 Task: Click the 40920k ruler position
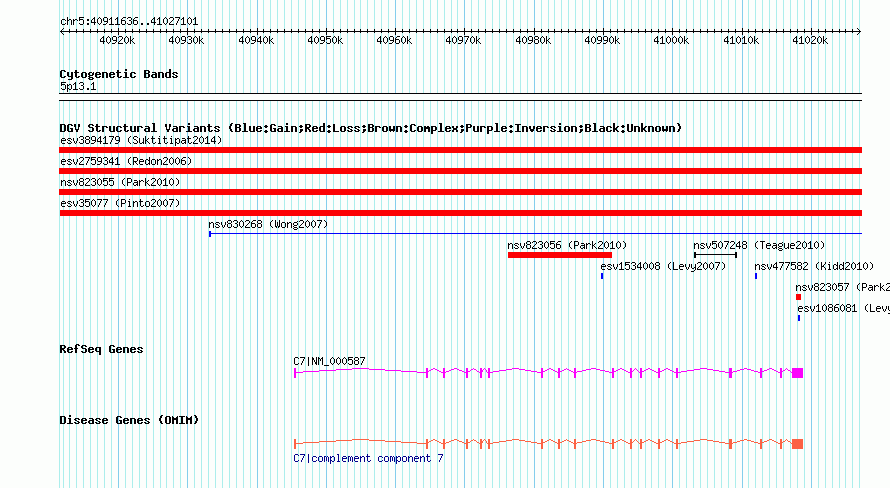117,40
